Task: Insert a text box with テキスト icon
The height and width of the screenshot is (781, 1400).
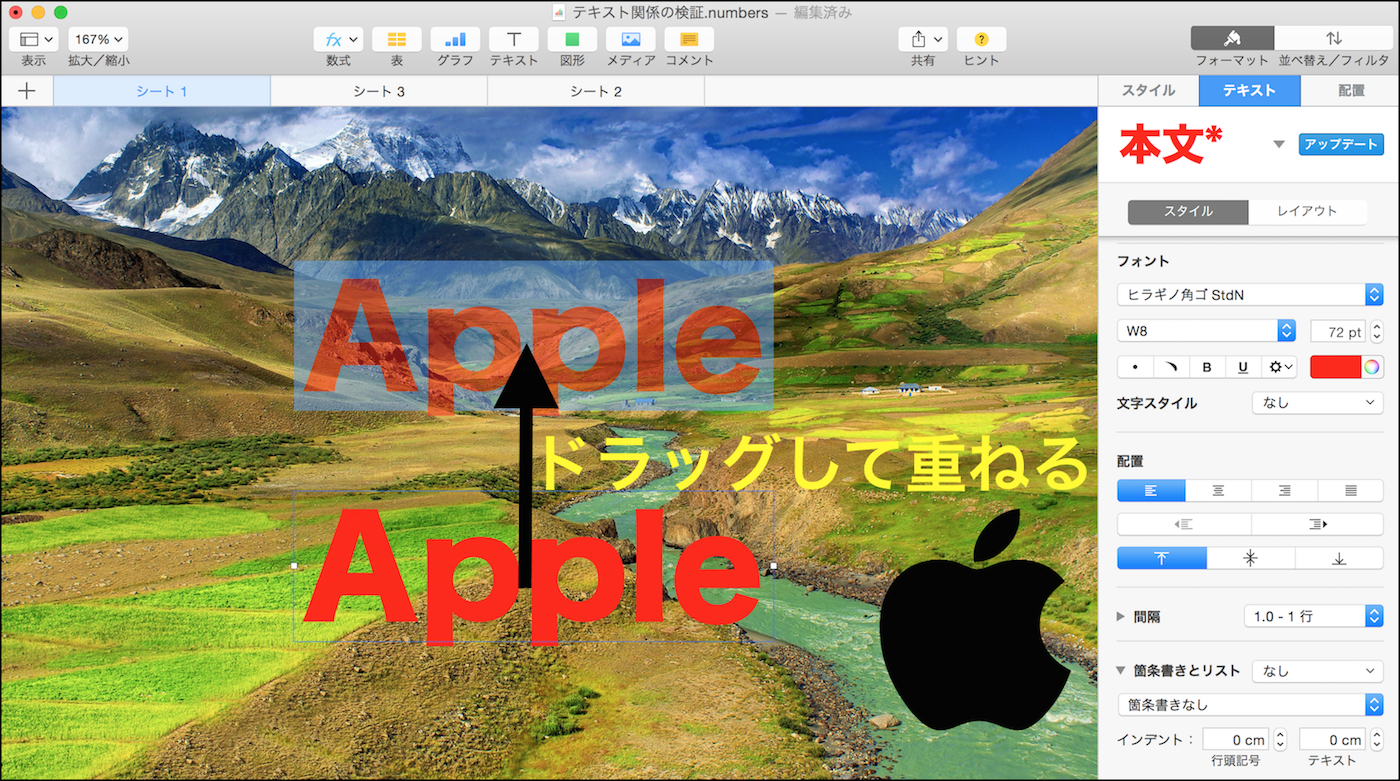Action: tap(514, 40)
